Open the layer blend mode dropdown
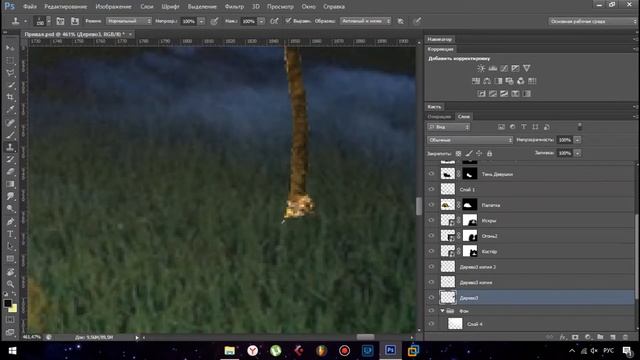The height and width of the screenshot is (360, 640). [x=470, y=140]
